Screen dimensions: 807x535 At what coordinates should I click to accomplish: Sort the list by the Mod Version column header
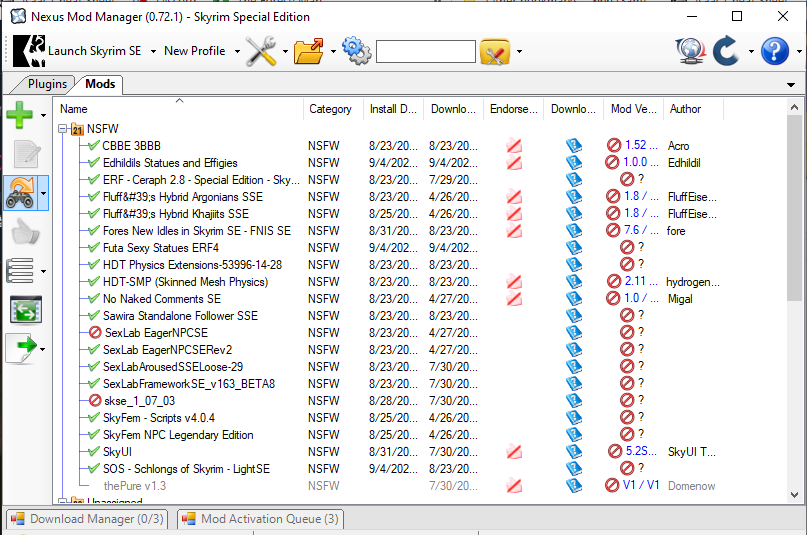click(634, 109)
